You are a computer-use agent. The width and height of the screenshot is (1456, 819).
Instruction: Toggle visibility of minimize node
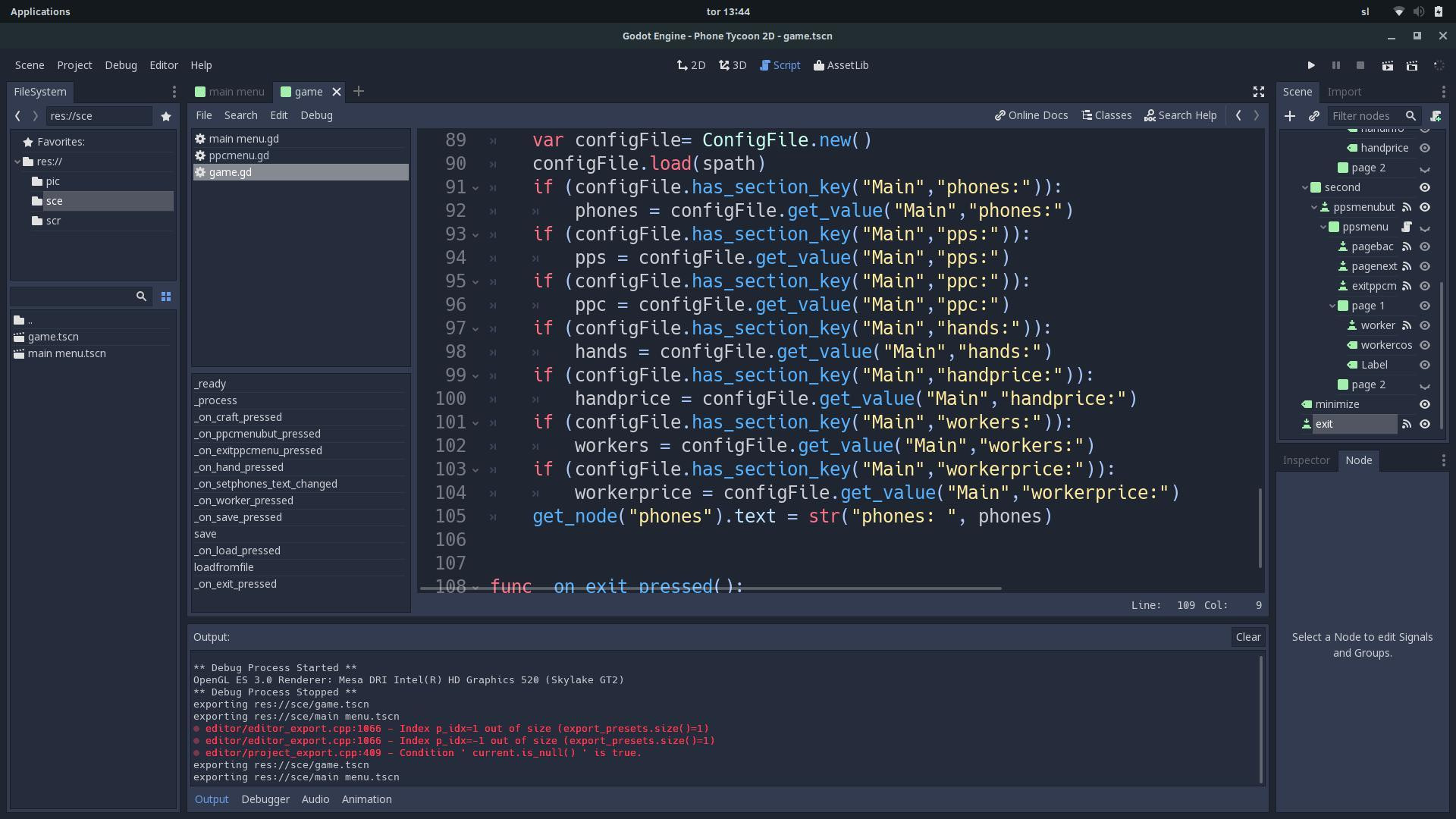(1425, 404)
